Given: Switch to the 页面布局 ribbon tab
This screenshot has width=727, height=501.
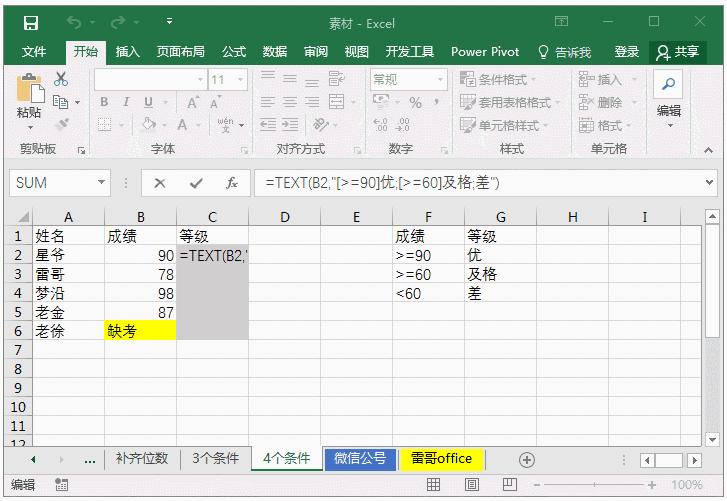Looking at the screenshot, I should [x=180, y=52].
